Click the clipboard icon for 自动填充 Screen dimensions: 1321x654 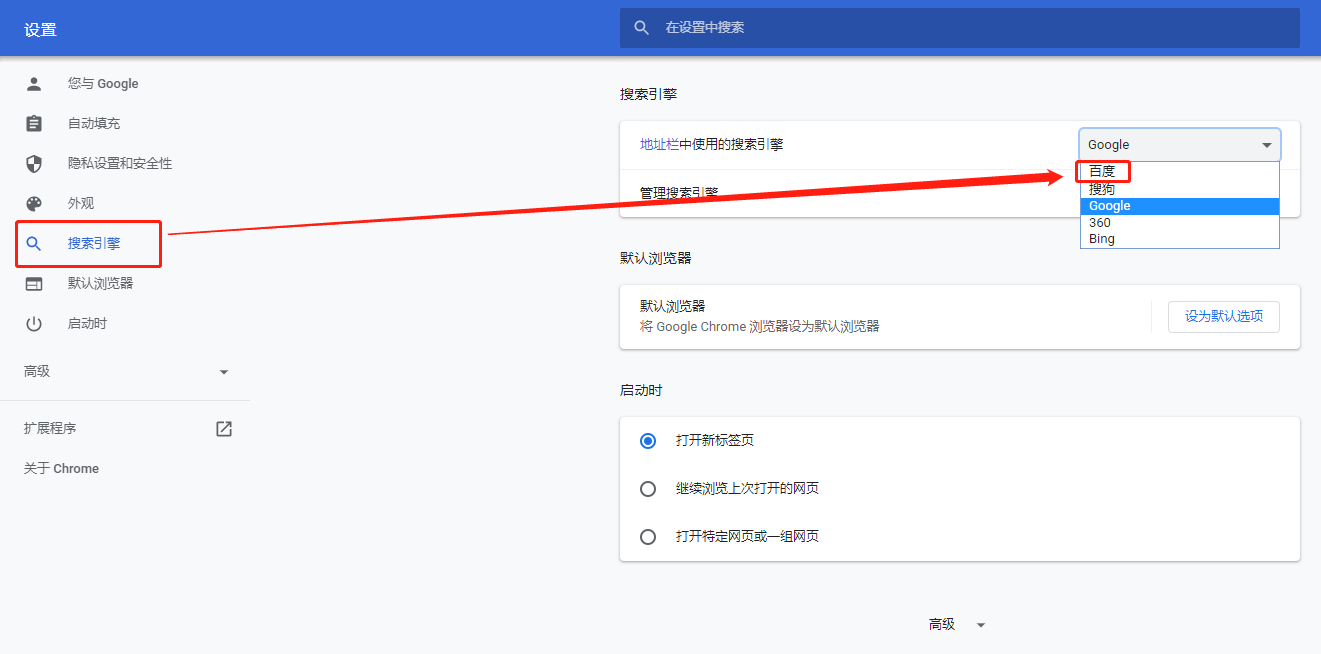tap(34, 124)
